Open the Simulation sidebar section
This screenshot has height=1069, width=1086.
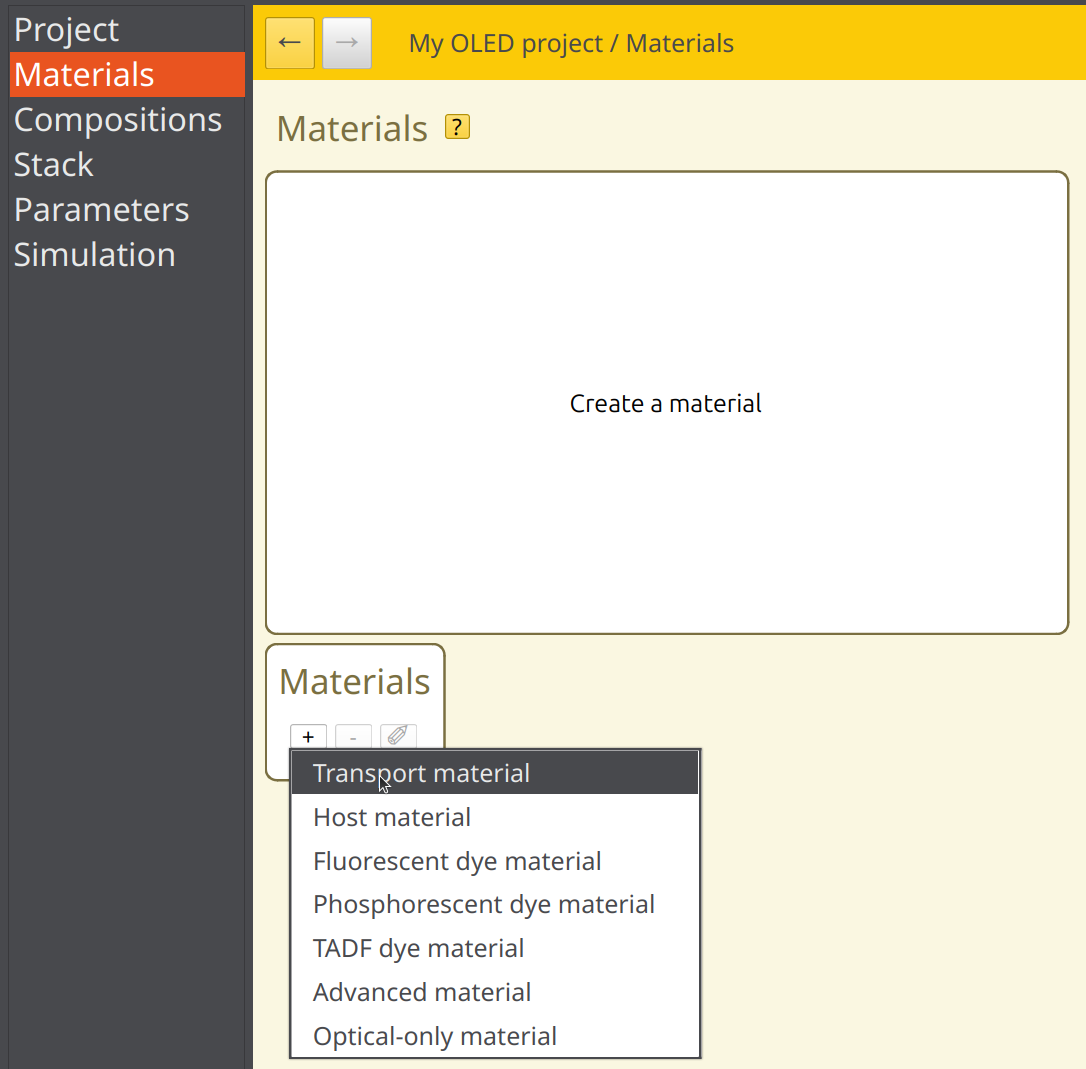pyautogui.click(x=95, y=255)
